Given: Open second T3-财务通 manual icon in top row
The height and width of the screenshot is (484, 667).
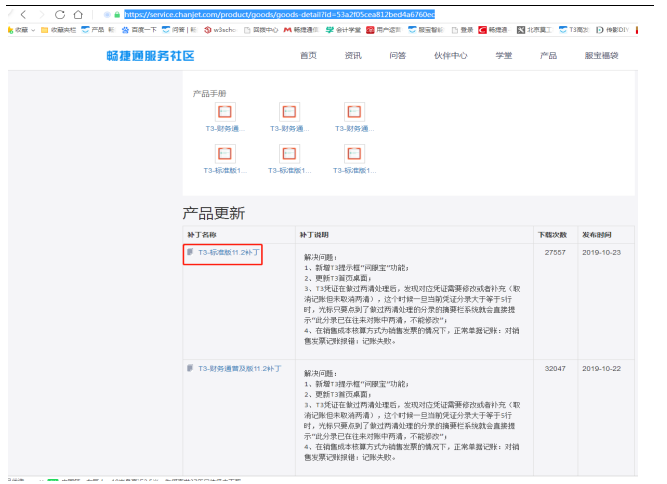Looking at the screenshot, I should [290, 112].
